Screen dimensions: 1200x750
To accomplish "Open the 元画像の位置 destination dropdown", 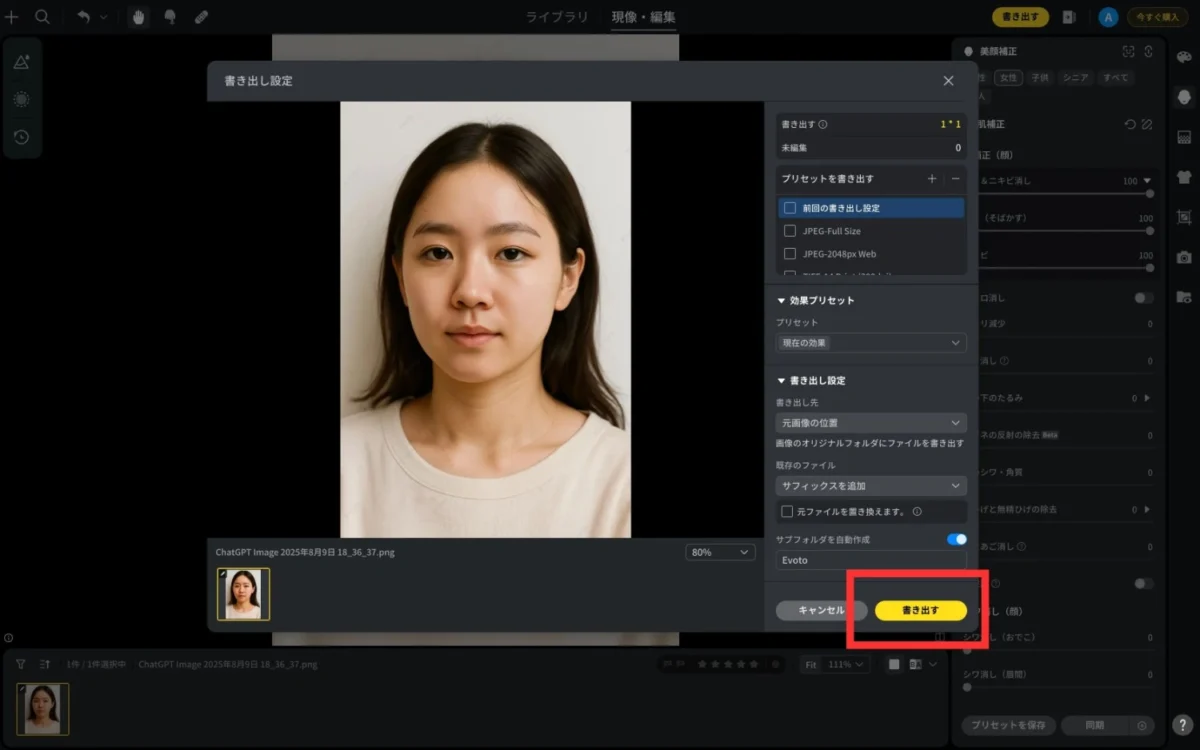I will tap(871, 423).
